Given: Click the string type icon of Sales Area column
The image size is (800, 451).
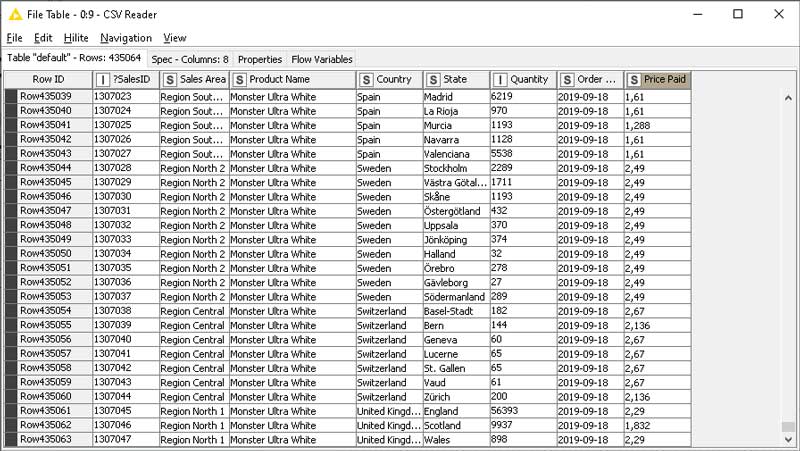Looking at the screenshot, I should click(170, 80).
